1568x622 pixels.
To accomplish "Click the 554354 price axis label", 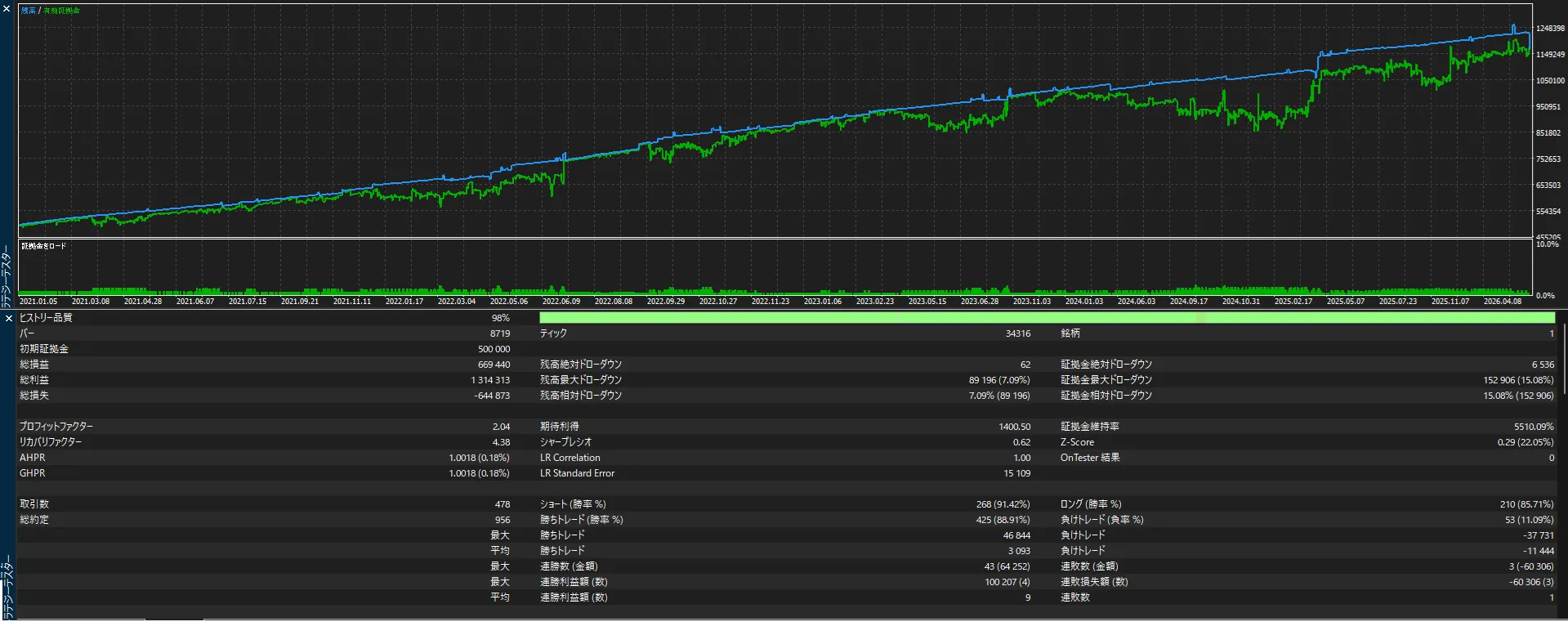I will pos(1548,212).
